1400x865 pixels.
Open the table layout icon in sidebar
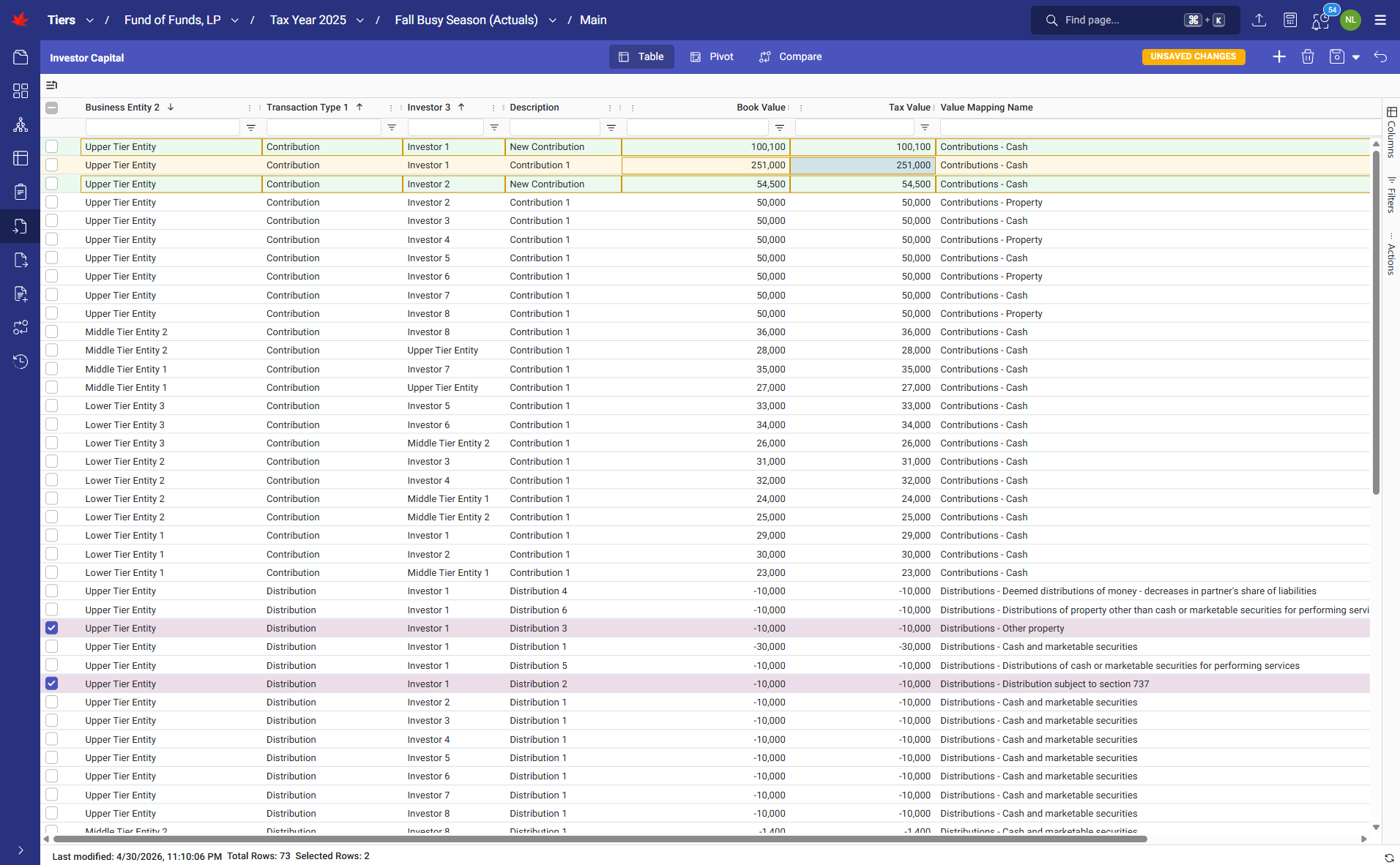pyautogui.click(x=21, y=158)
